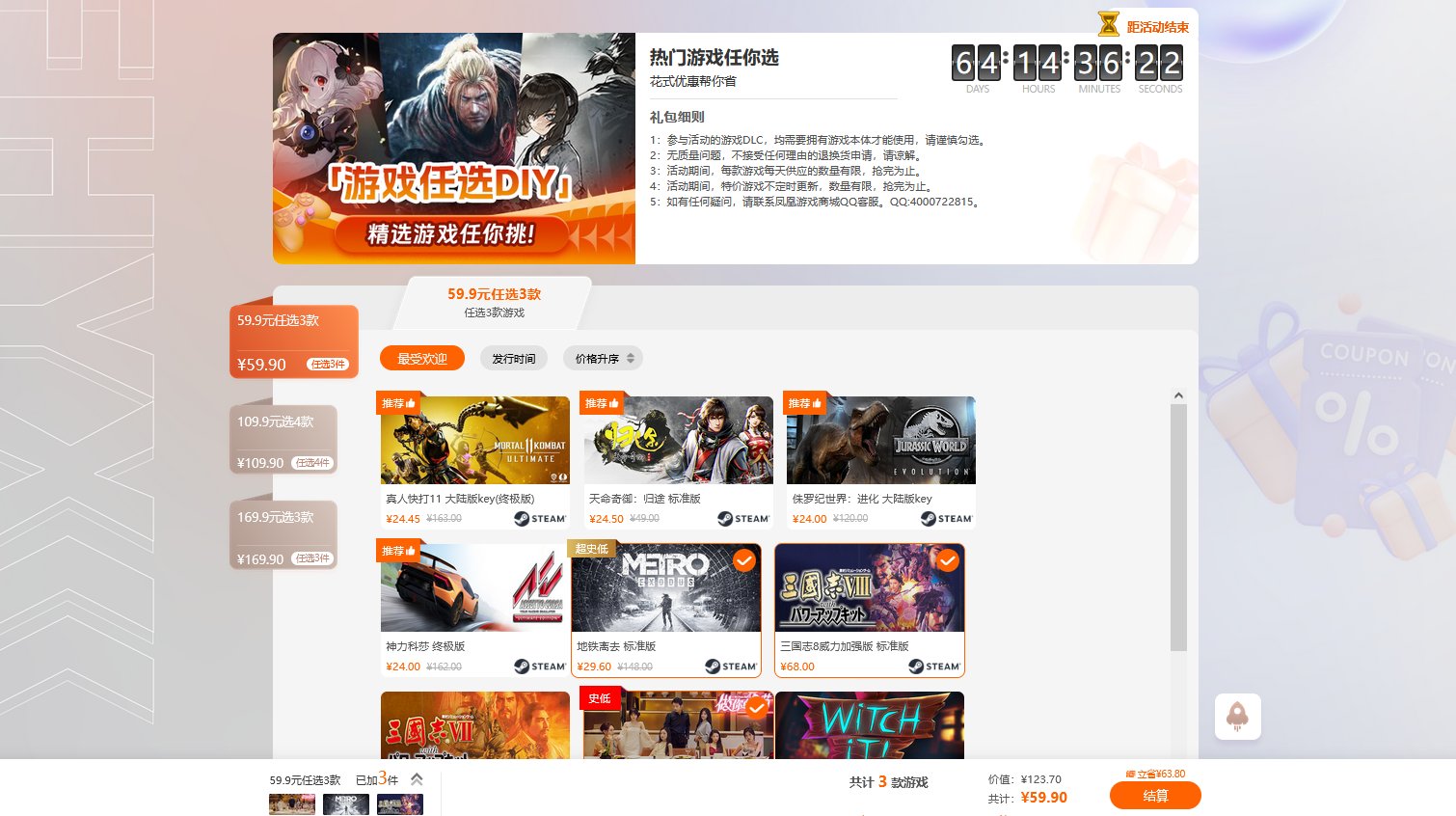Click the 推荐 thumbs-up badge on 天命奇御 card
The height and width of the screenshot is (816, 1456).
pyautogui.click(x=602, y=403)
